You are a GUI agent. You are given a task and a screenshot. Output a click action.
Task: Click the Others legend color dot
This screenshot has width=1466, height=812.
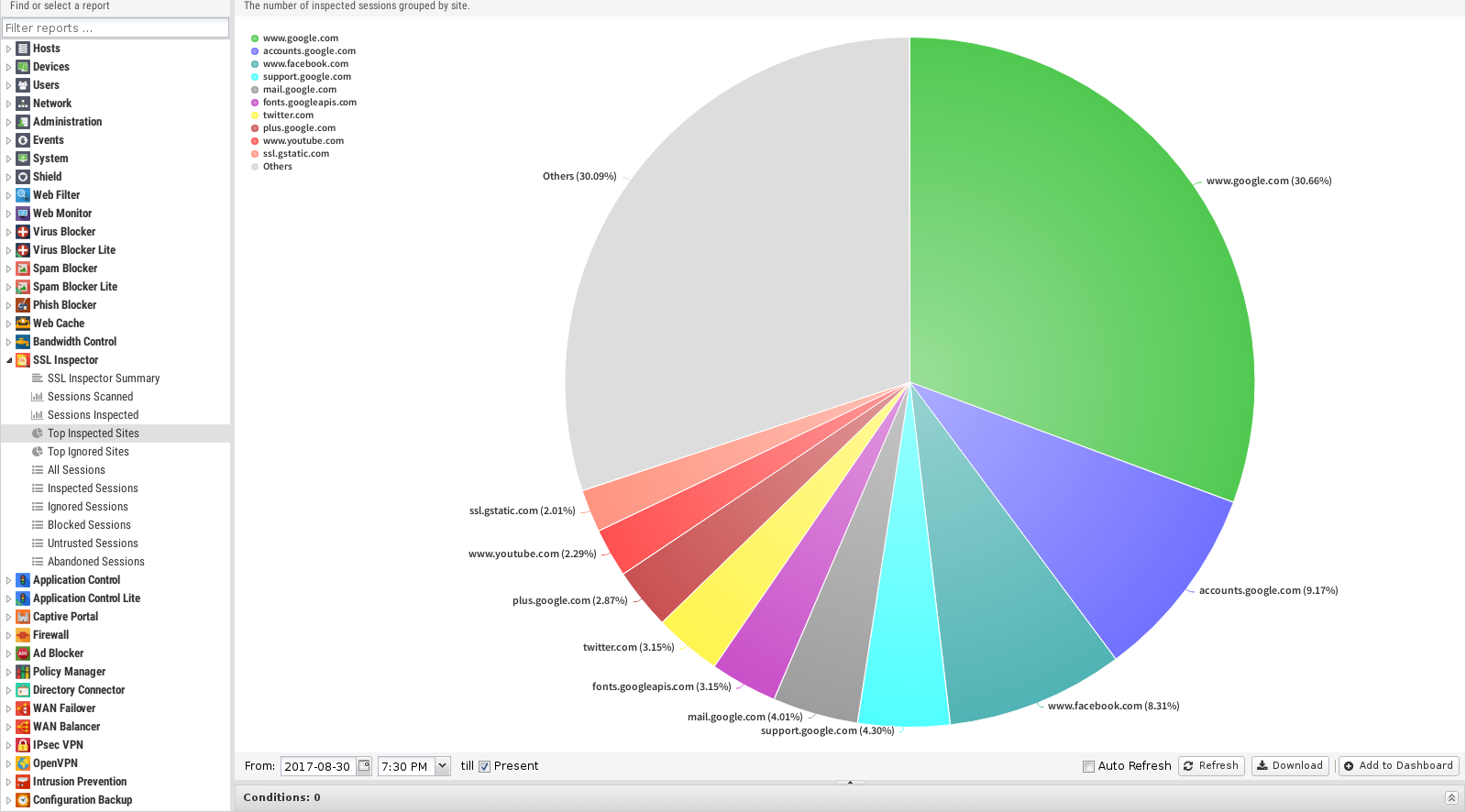[255, 167]
